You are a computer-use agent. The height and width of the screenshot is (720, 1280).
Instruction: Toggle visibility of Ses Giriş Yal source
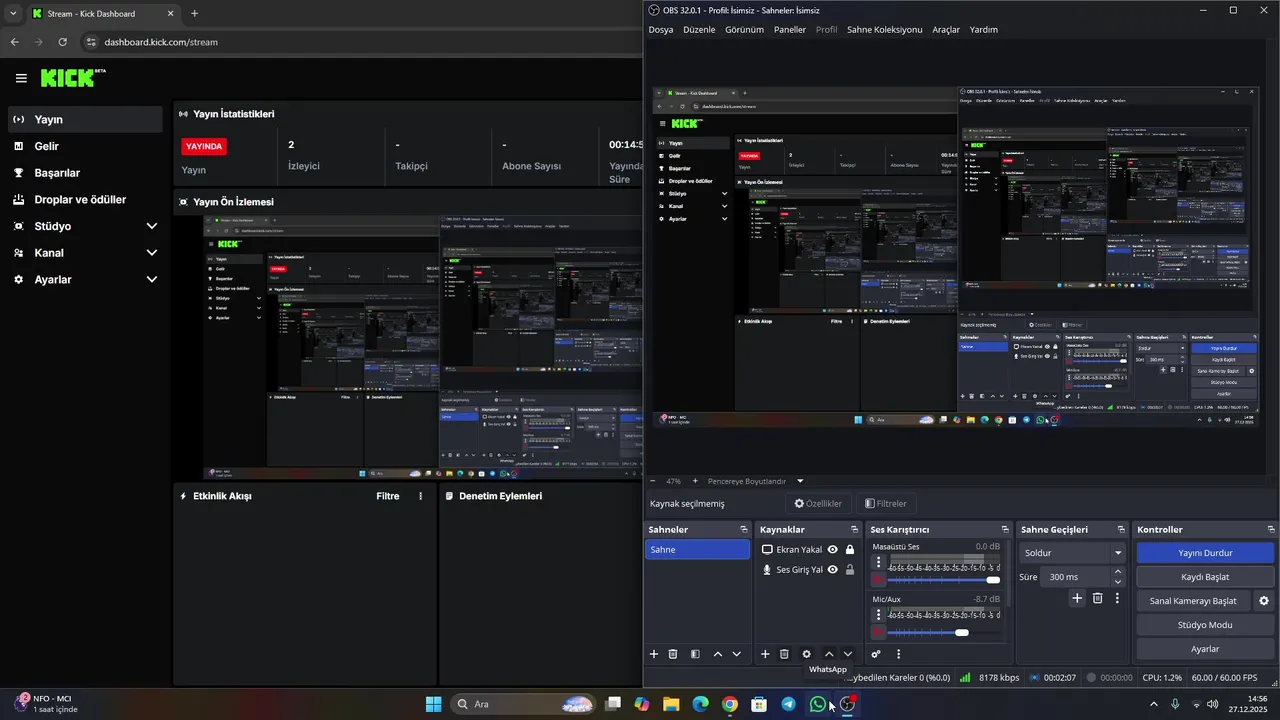coord(832,570)
